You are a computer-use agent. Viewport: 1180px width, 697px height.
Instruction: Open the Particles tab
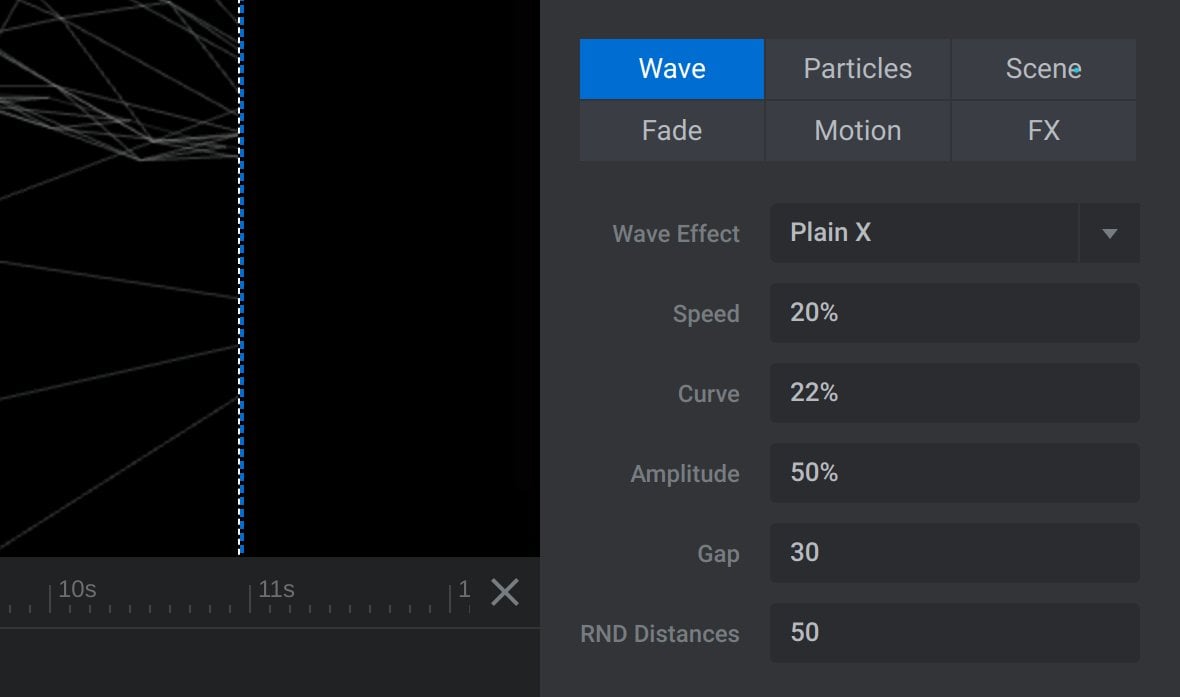(x=857, y=69)
